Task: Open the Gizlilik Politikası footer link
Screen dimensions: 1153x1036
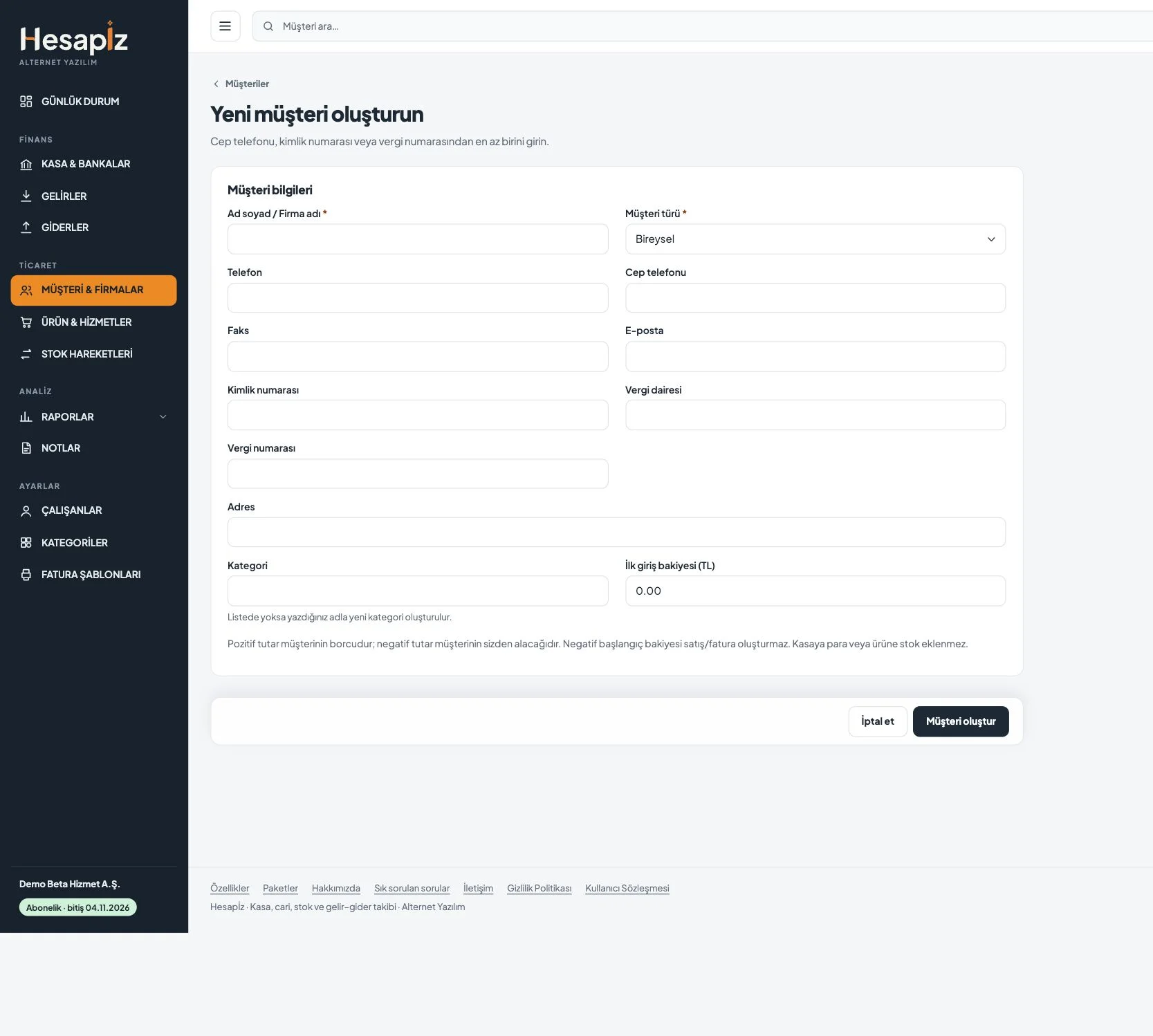Action: pos(539,889)
